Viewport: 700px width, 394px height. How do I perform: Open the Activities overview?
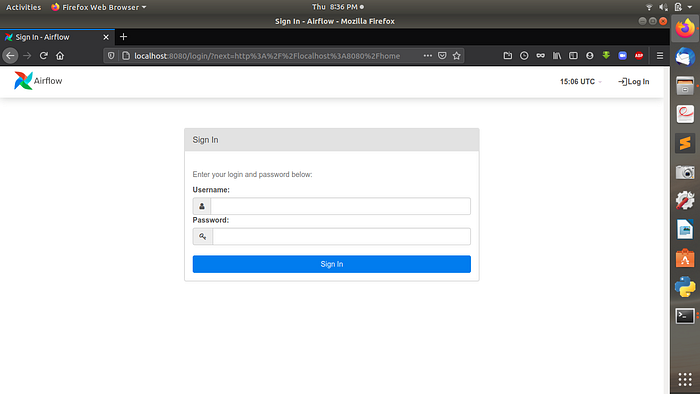coord(23,7)
